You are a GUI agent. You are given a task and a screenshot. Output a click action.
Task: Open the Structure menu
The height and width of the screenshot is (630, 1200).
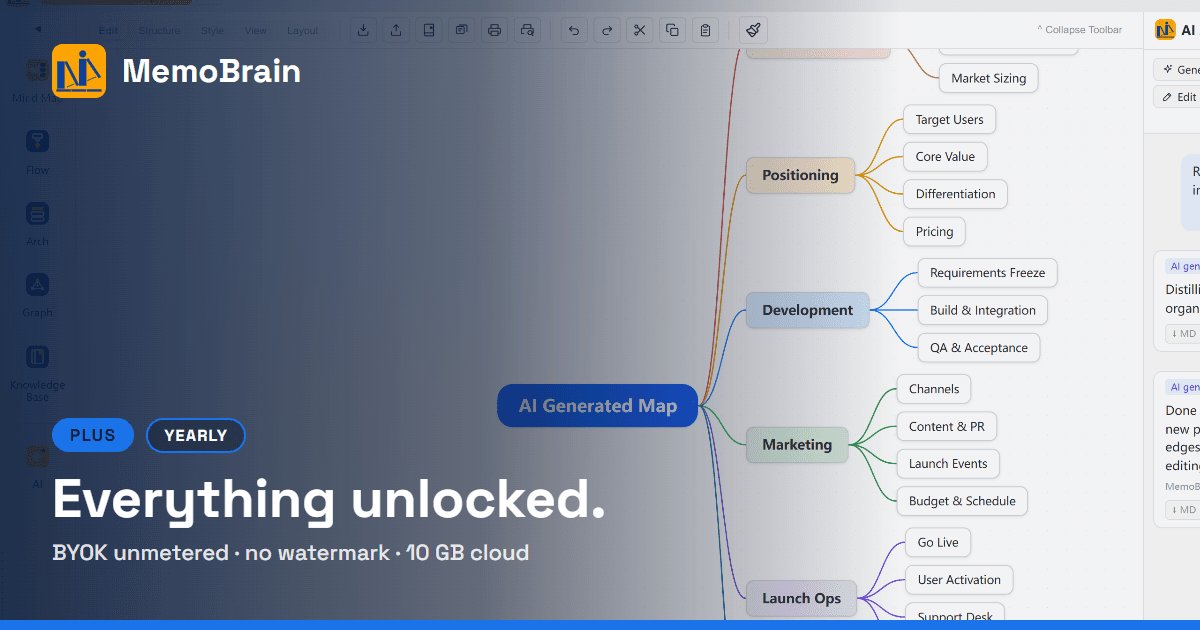(159, 30)
